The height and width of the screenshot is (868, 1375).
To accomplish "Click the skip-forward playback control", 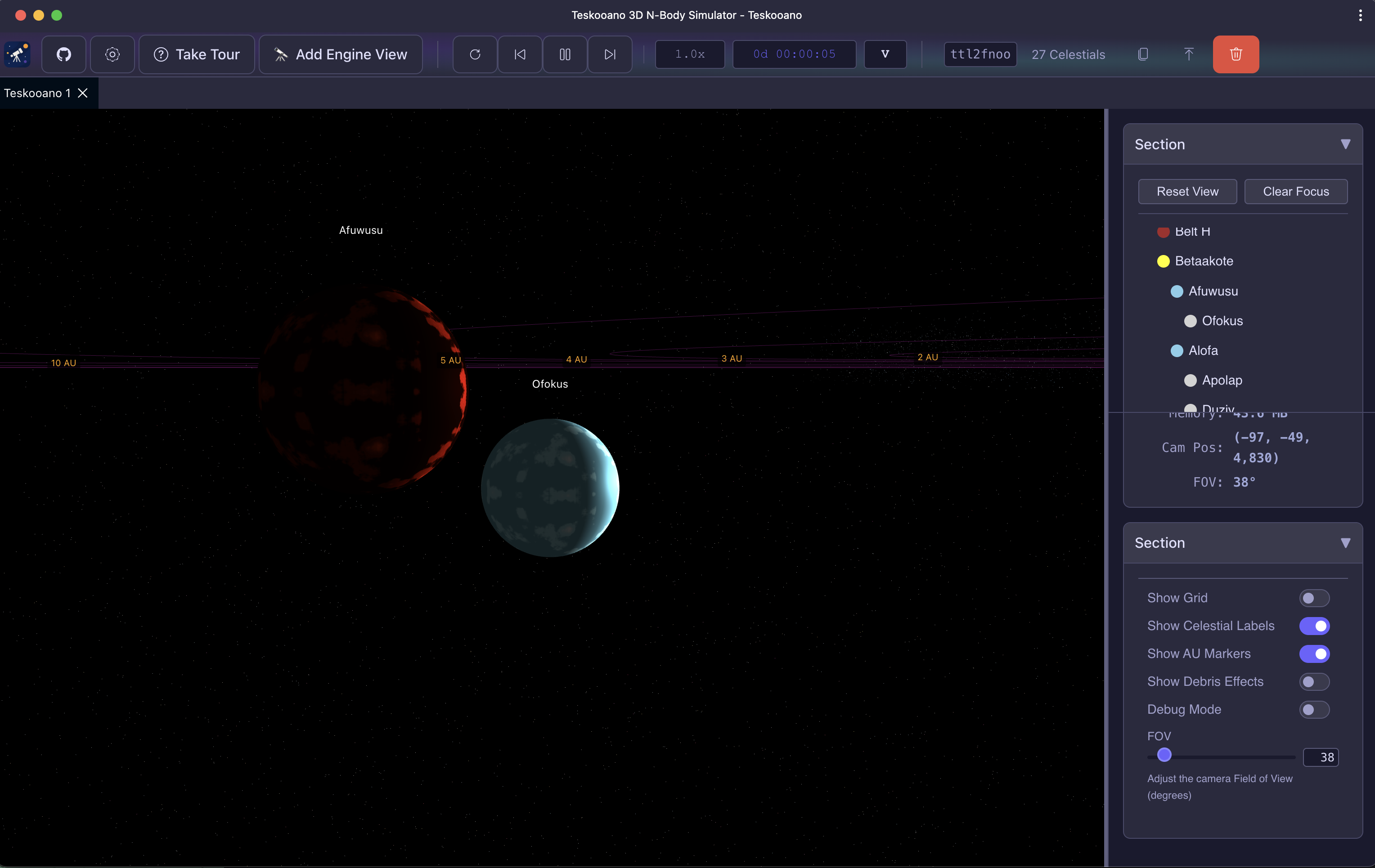I will click(610, 54).
